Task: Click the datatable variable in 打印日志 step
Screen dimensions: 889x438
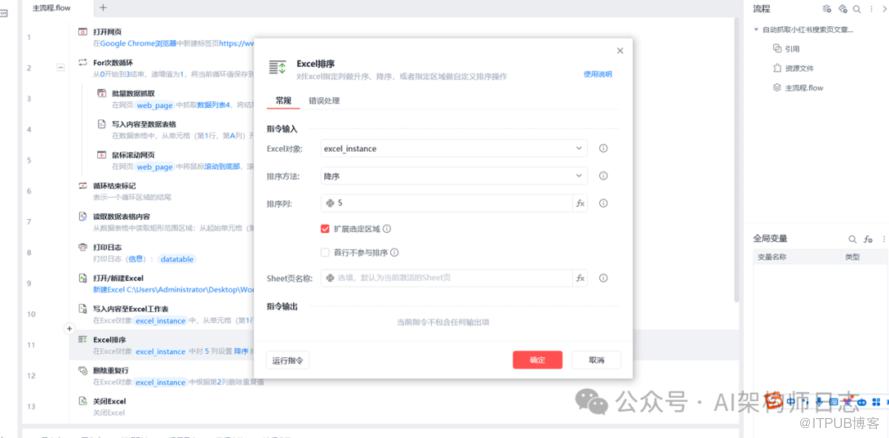Action: click(x=177, y=259)
